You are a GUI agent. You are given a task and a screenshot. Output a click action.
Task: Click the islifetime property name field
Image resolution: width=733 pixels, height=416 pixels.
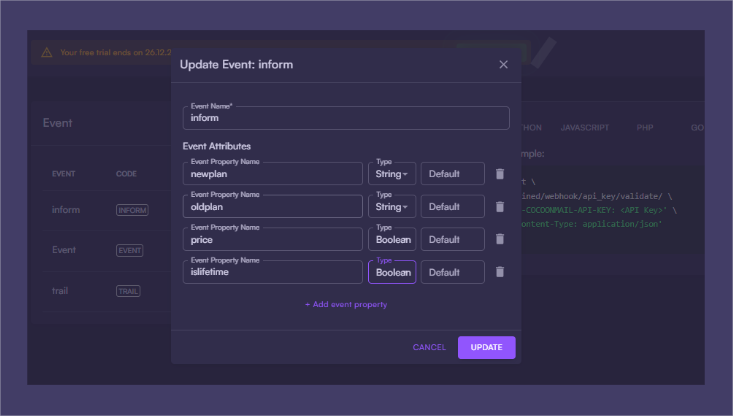coord(273,272)
